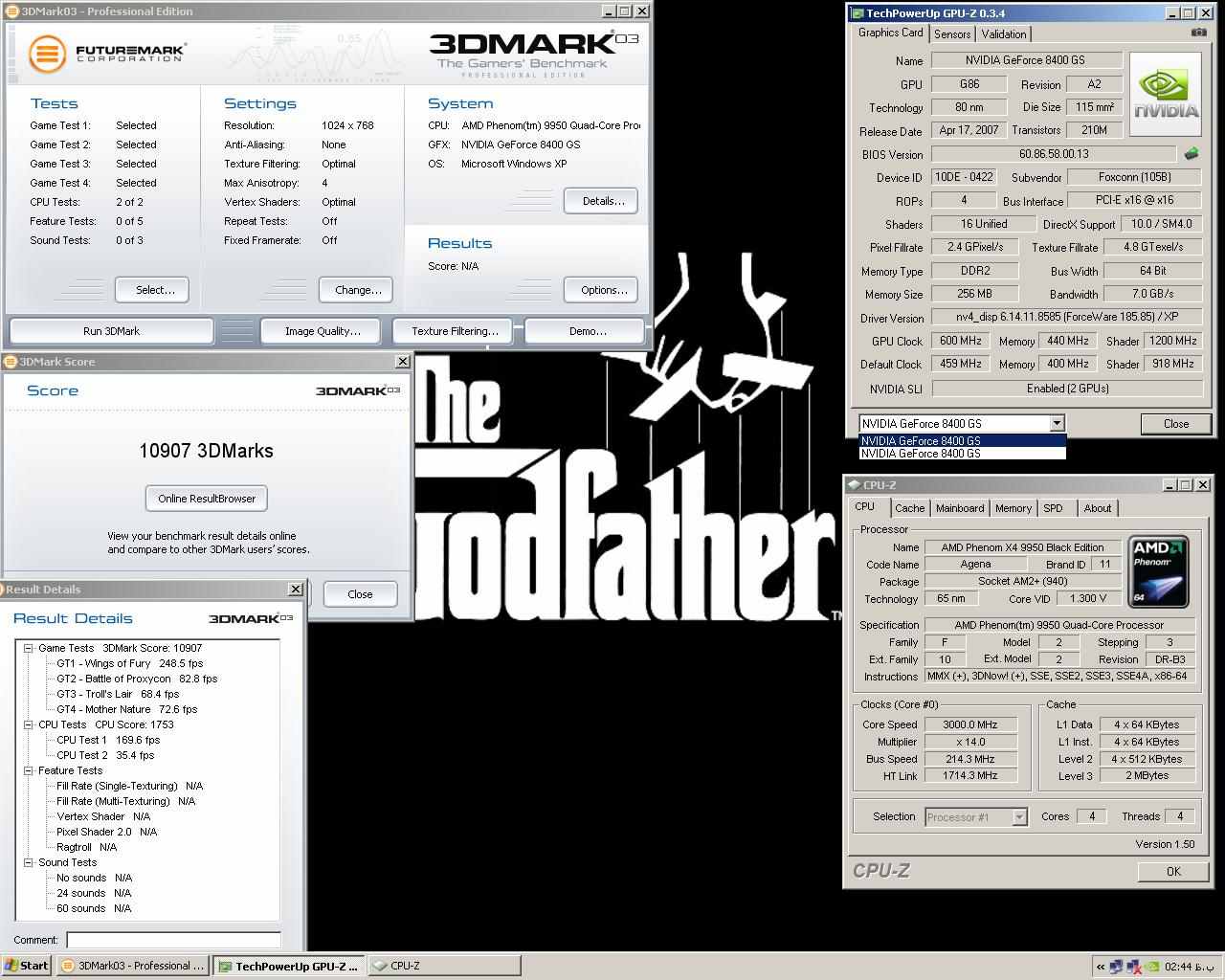
Task: Open the Mainboard tab in CPU-Z
Action: pyautogui.click(x=960, y=508)
